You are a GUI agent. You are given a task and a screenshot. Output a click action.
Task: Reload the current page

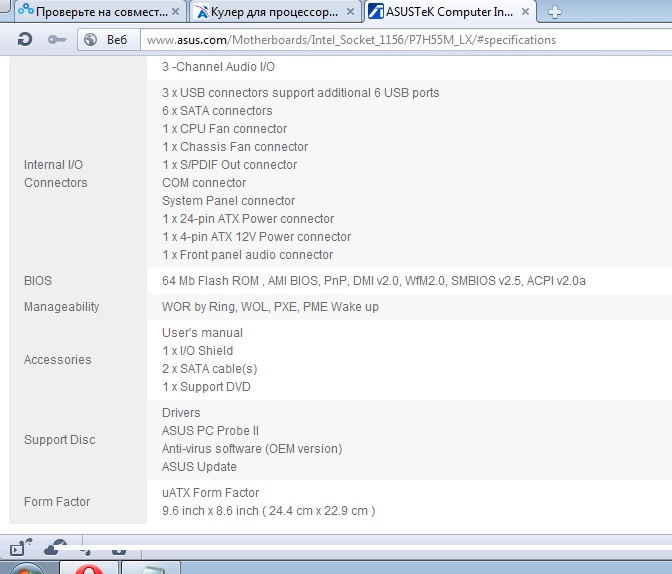25,39
